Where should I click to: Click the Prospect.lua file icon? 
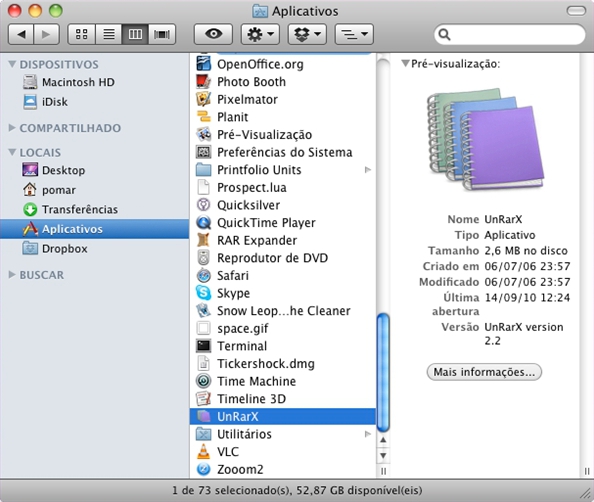click(x=203, y=187)
